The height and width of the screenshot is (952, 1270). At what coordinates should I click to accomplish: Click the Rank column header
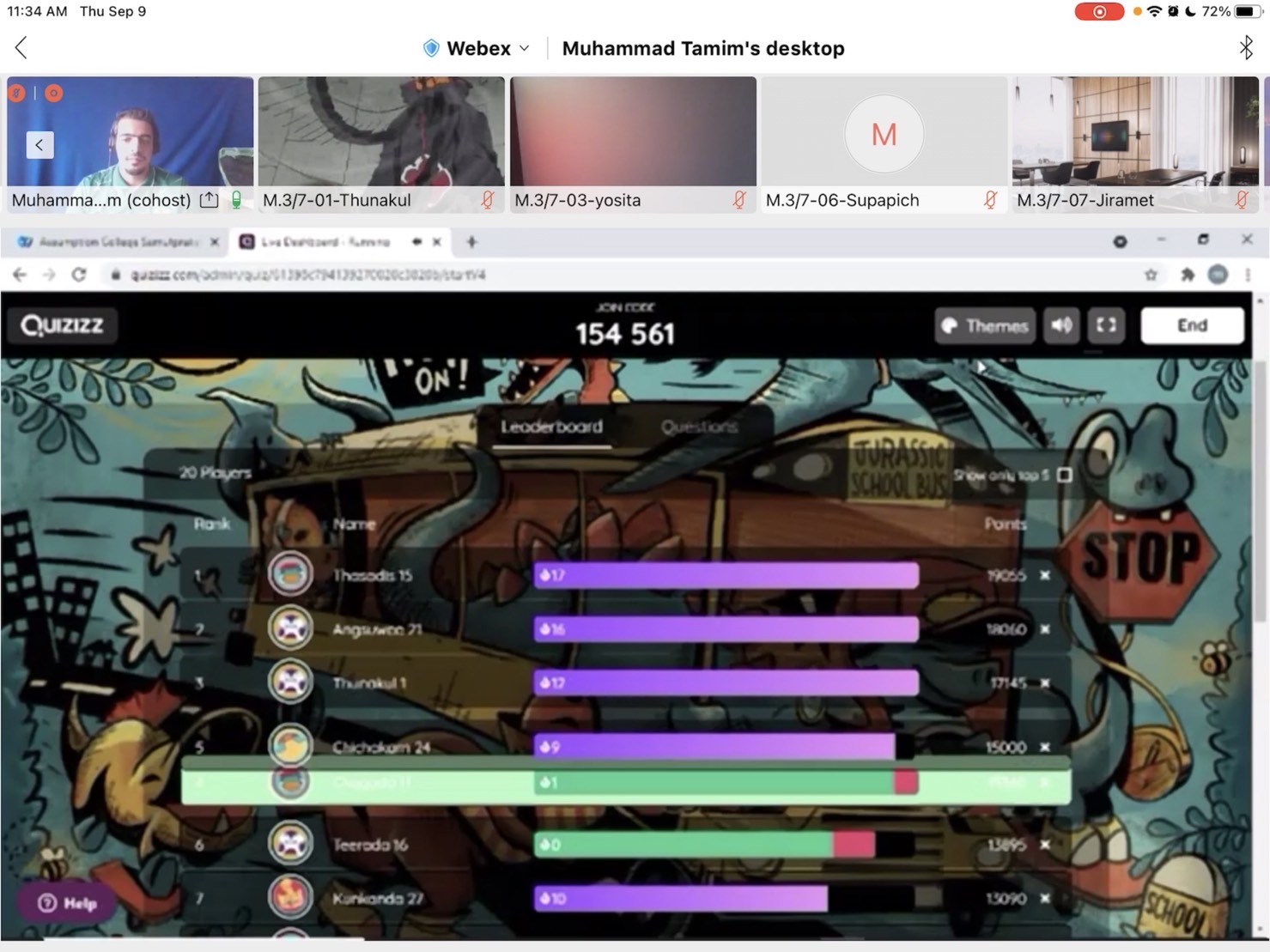[x=212, y=524]
